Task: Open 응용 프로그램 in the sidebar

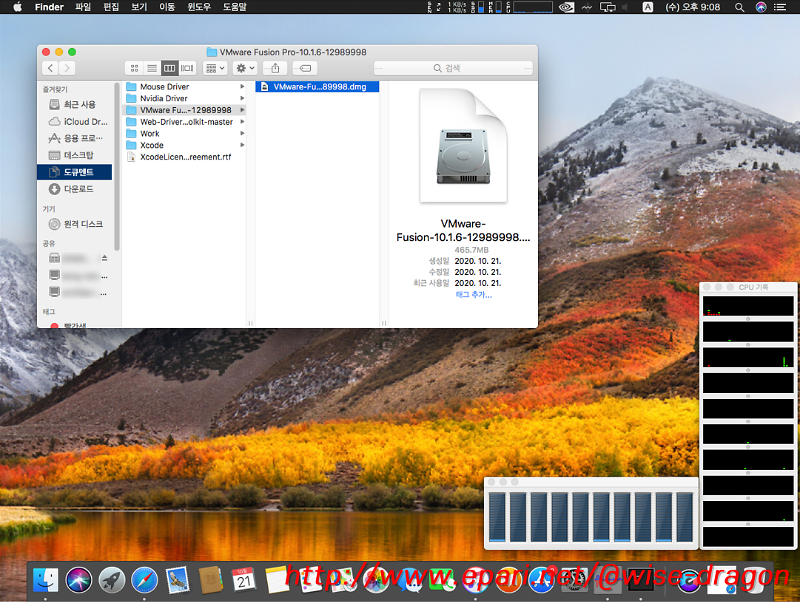Action: (x=74, y=138)
